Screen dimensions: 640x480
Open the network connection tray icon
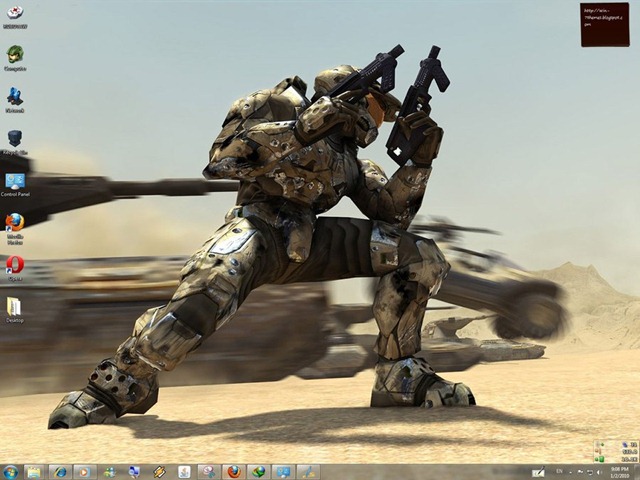[590, 472]
